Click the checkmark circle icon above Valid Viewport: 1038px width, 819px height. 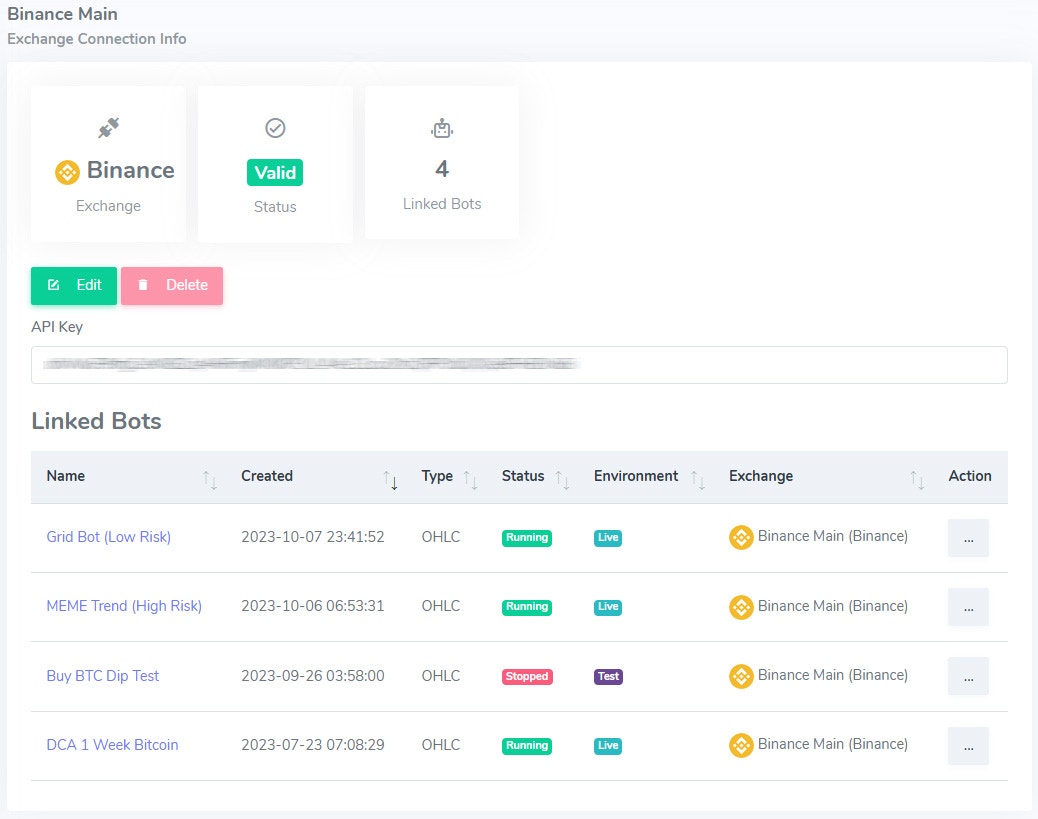click(x=275, y=128)
